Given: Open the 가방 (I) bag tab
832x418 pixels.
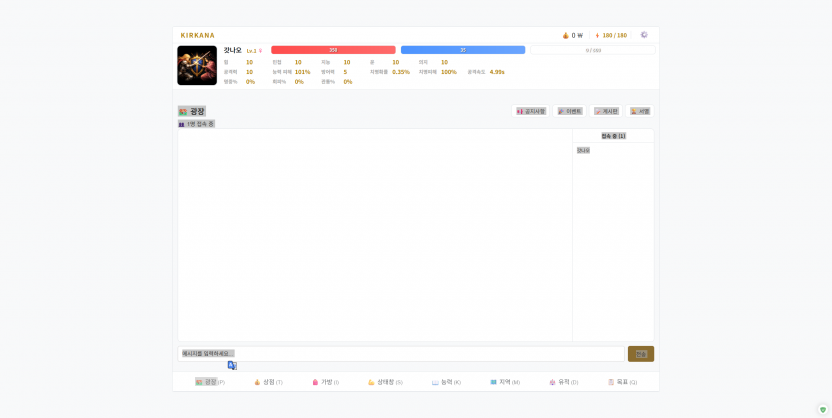Looking at the screenshot, I should [x=326, y=382].
